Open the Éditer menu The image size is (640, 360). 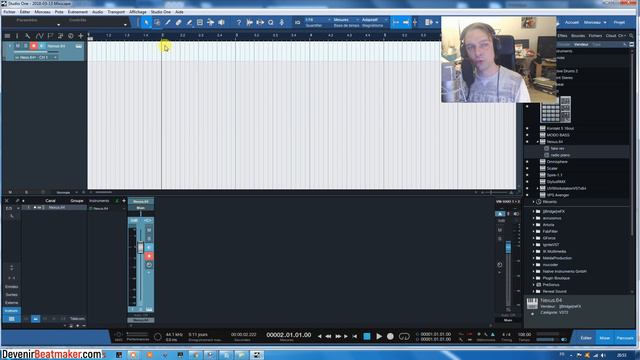[25, 12]
